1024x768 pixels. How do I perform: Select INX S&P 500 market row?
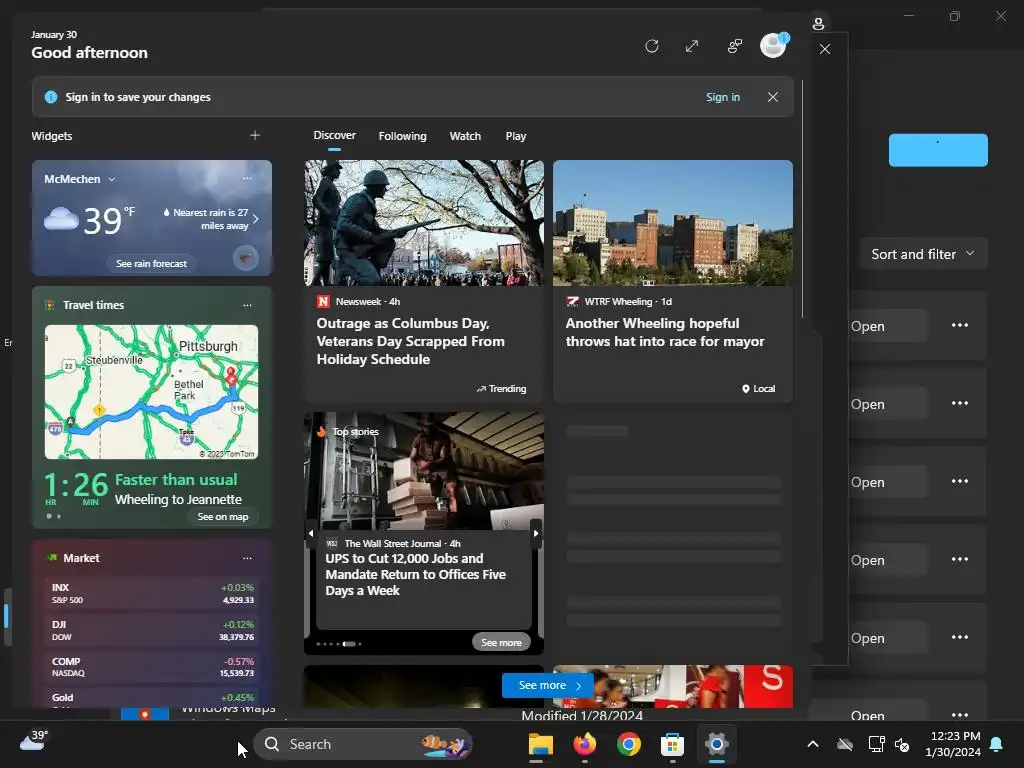(152, 593)
